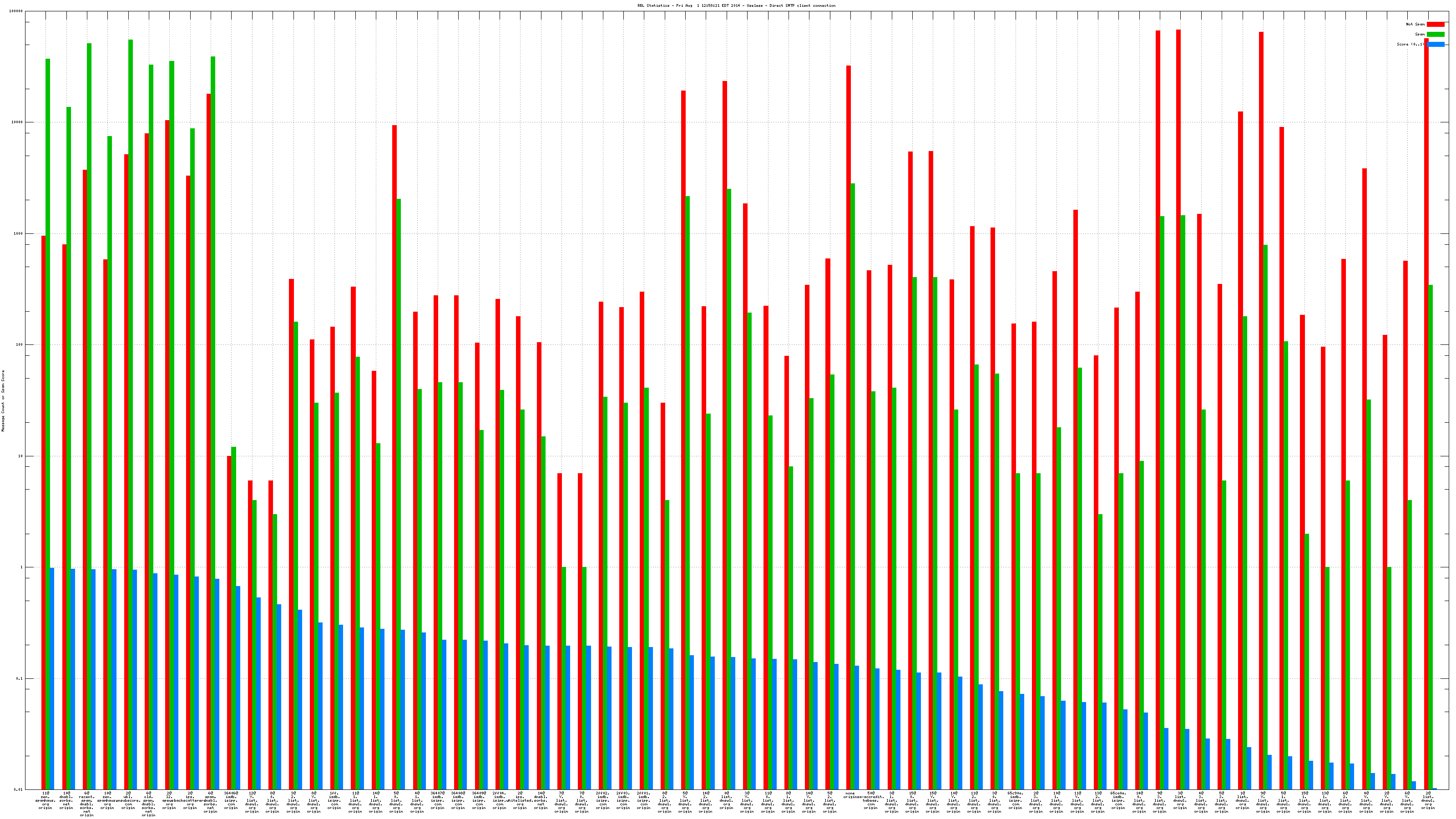
Task: Click the red Not Spam legend swatch
Action: (x=1435, y=24)
